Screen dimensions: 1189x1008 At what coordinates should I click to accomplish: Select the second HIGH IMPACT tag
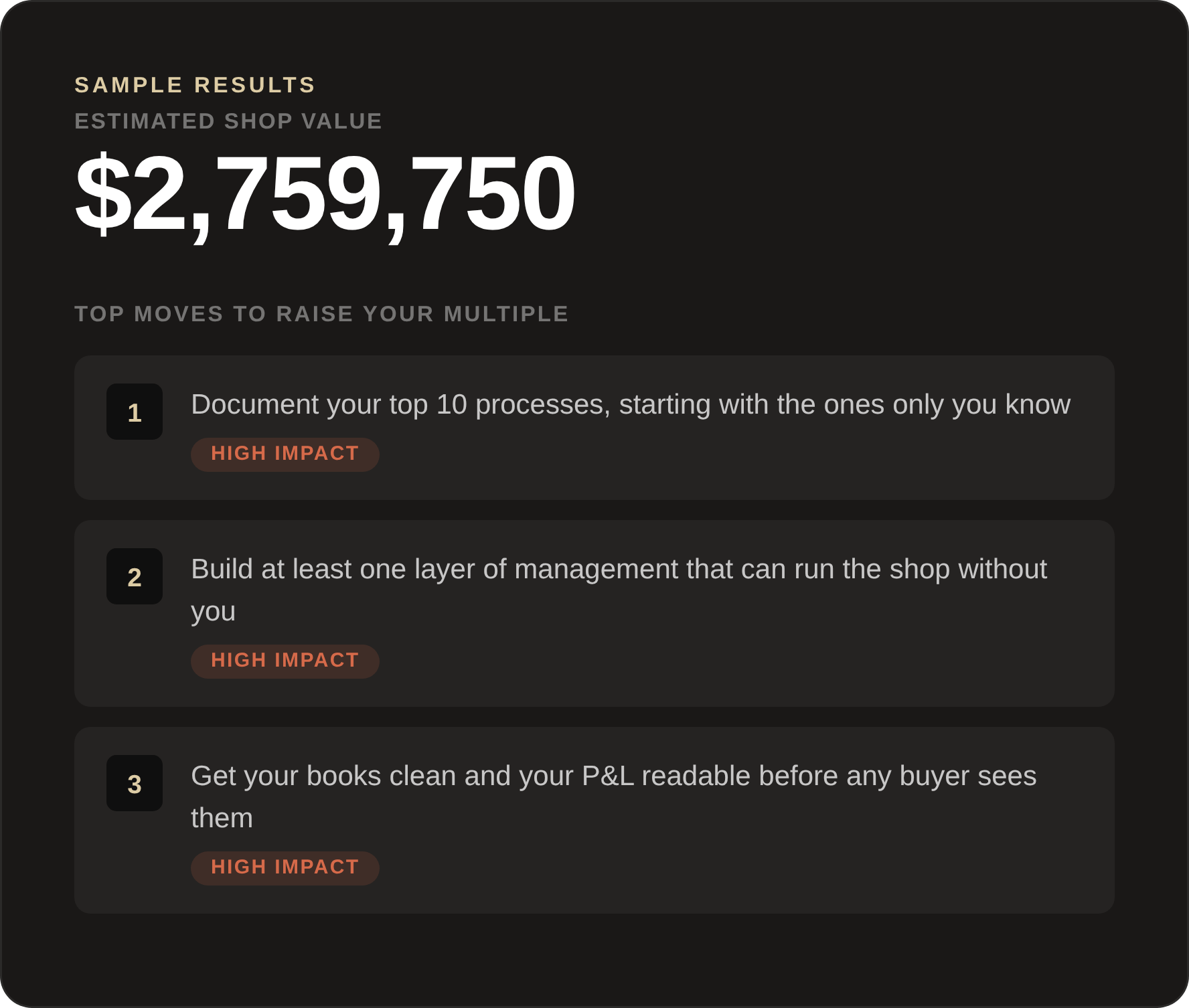coord(285,661)
